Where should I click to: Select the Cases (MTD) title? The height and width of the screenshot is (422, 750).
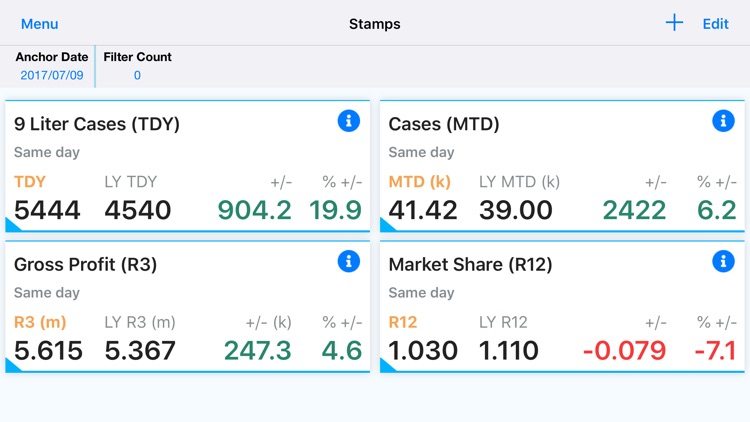(x=444, y=124)
